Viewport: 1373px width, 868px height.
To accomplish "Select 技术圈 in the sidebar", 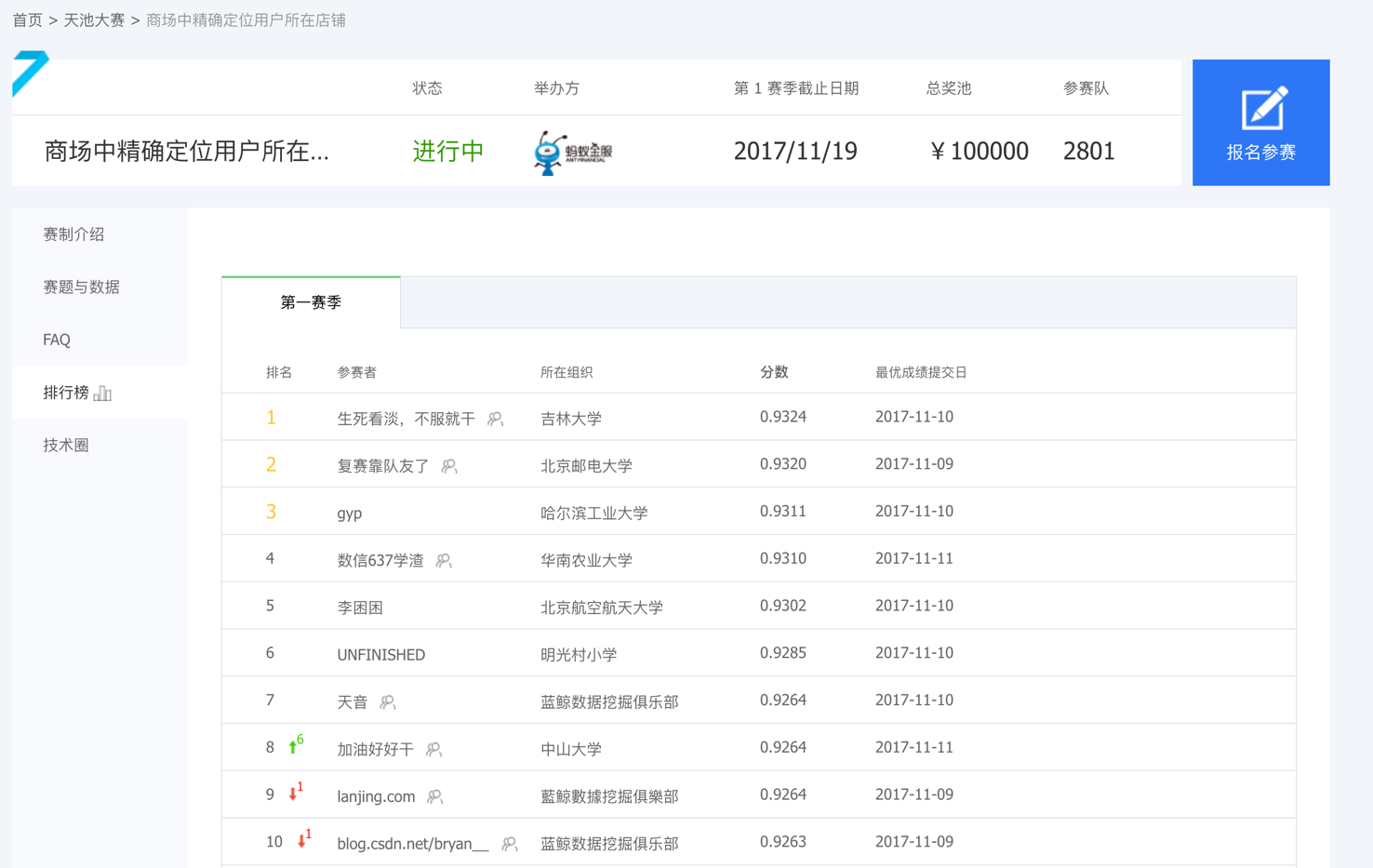I will (66, 445).
